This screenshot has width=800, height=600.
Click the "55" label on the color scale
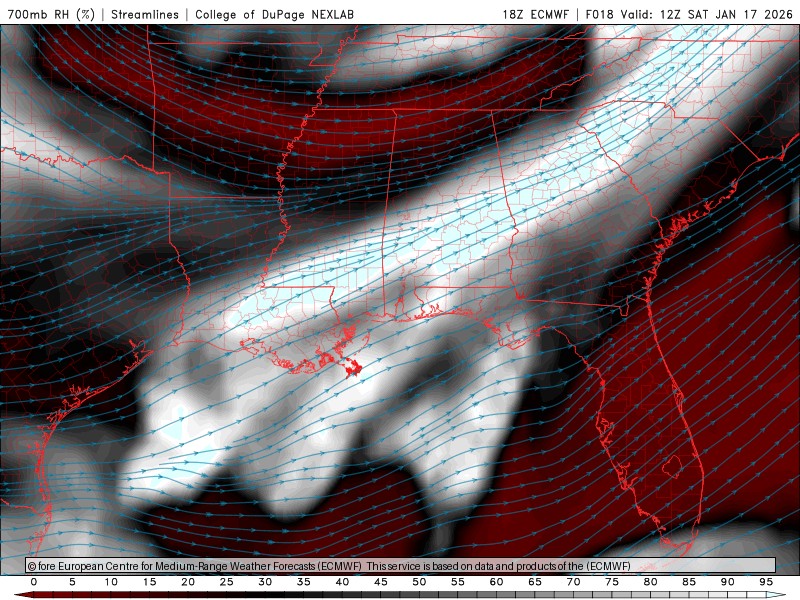tap(458, 582)
